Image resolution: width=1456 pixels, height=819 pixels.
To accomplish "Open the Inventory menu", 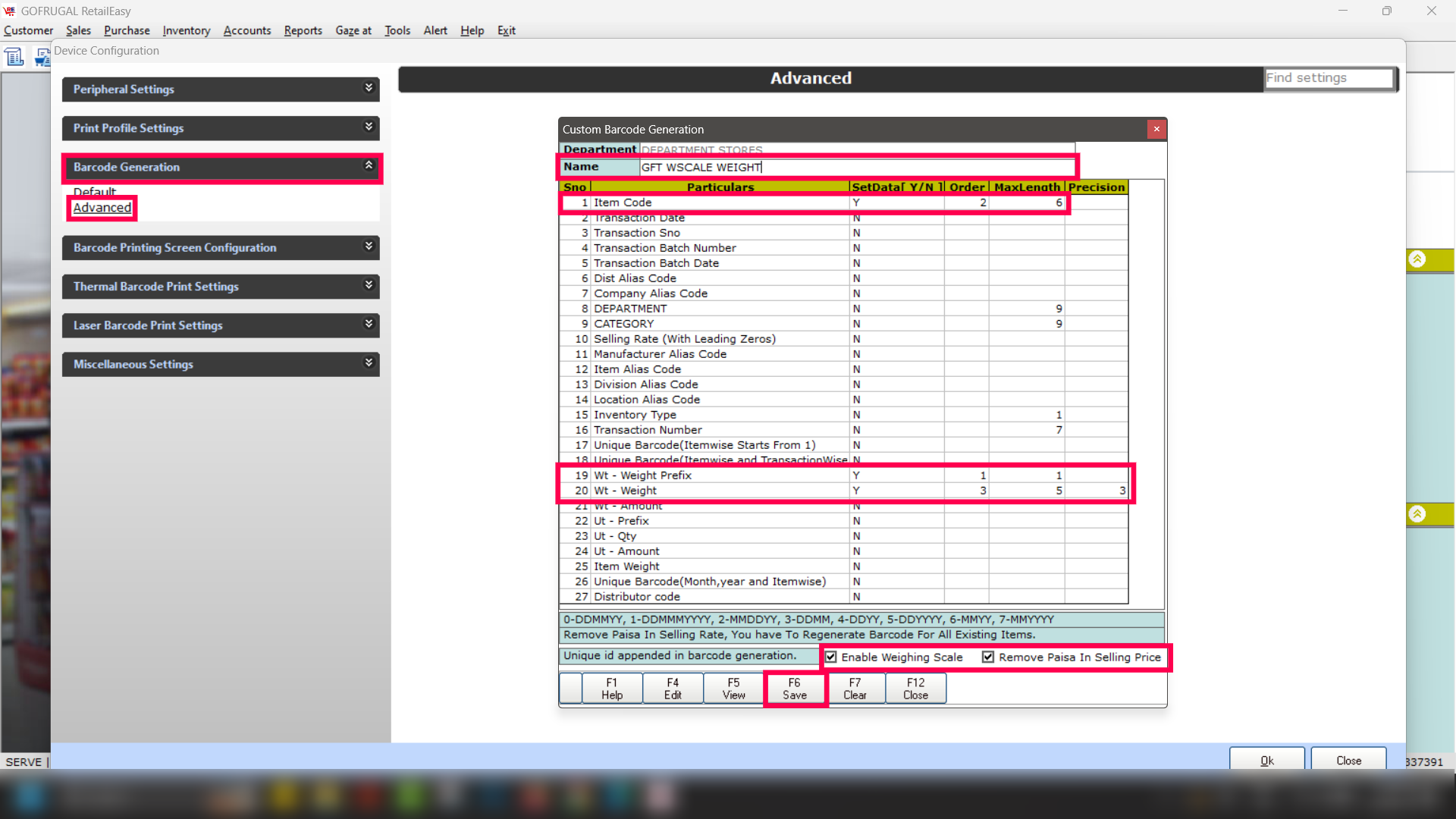I will click(186, 30).
